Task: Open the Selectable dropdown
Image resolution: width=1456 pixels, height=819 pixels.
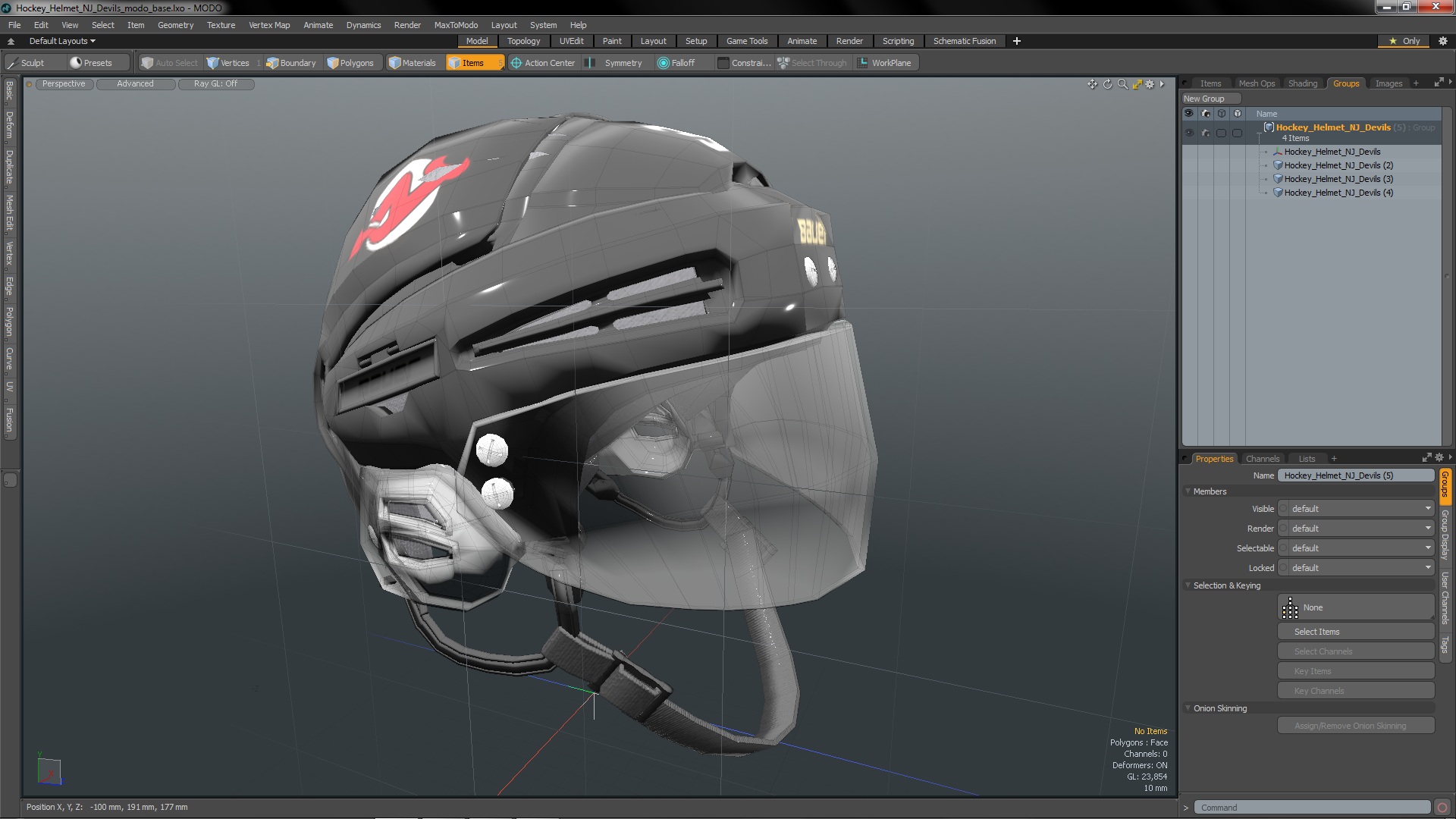Action: 1356,548
